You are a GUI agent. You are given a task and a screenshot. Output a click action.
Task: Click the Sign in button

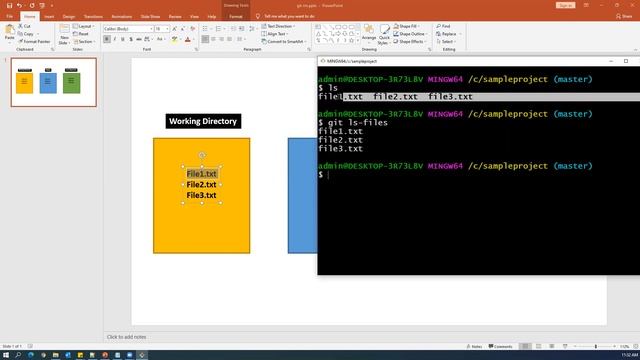(x=565, y=5)
